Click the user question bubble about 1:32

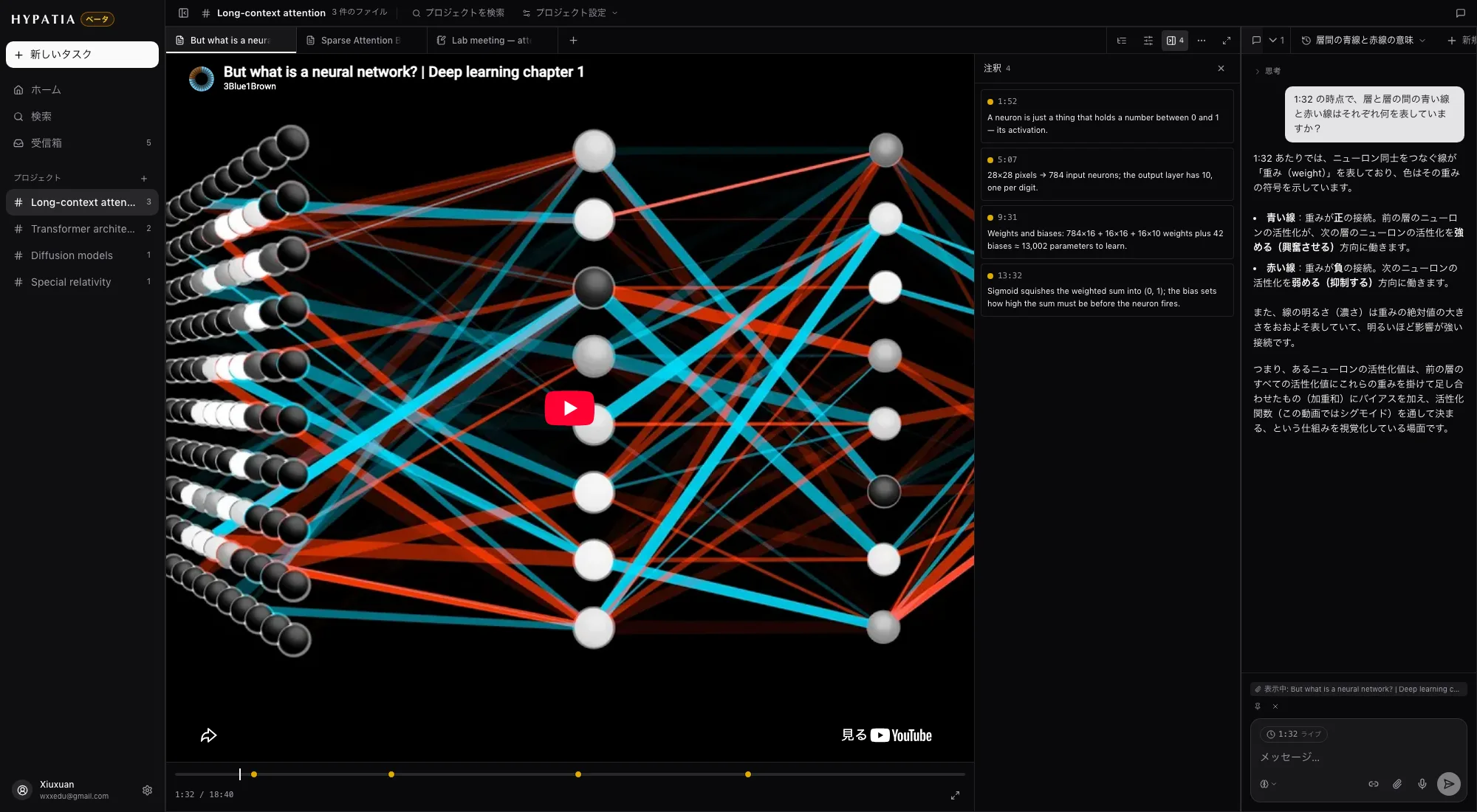click(1374, 114)
